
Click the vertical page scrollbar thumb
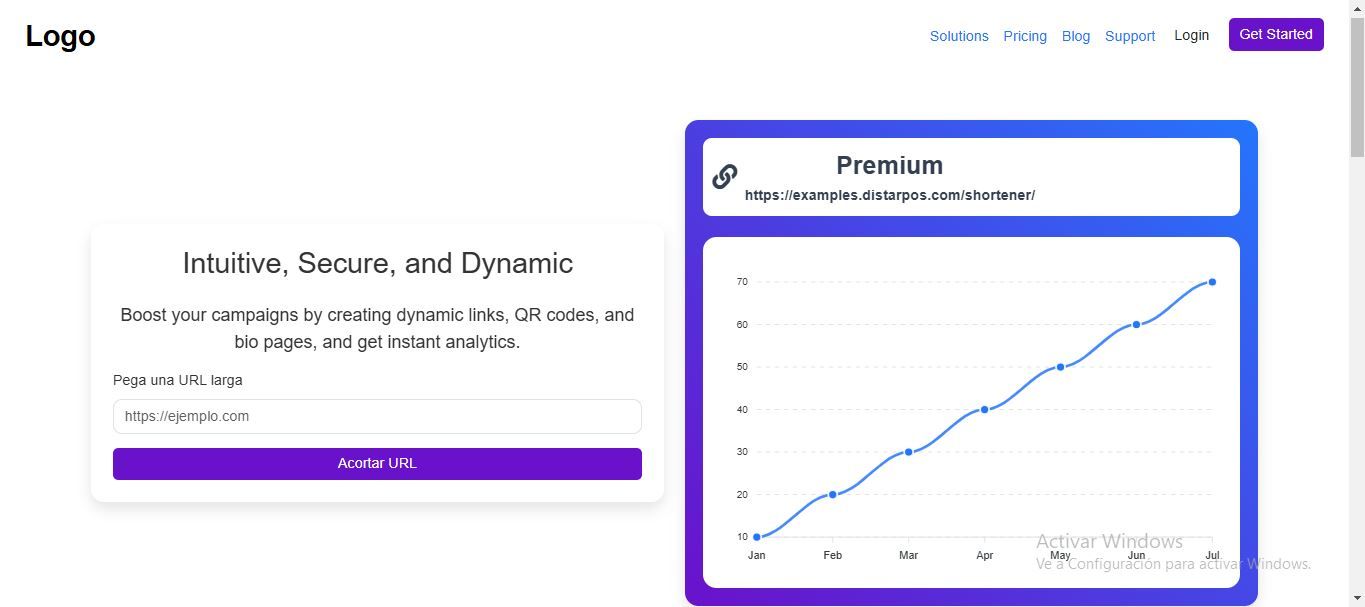coord(1357,90)
